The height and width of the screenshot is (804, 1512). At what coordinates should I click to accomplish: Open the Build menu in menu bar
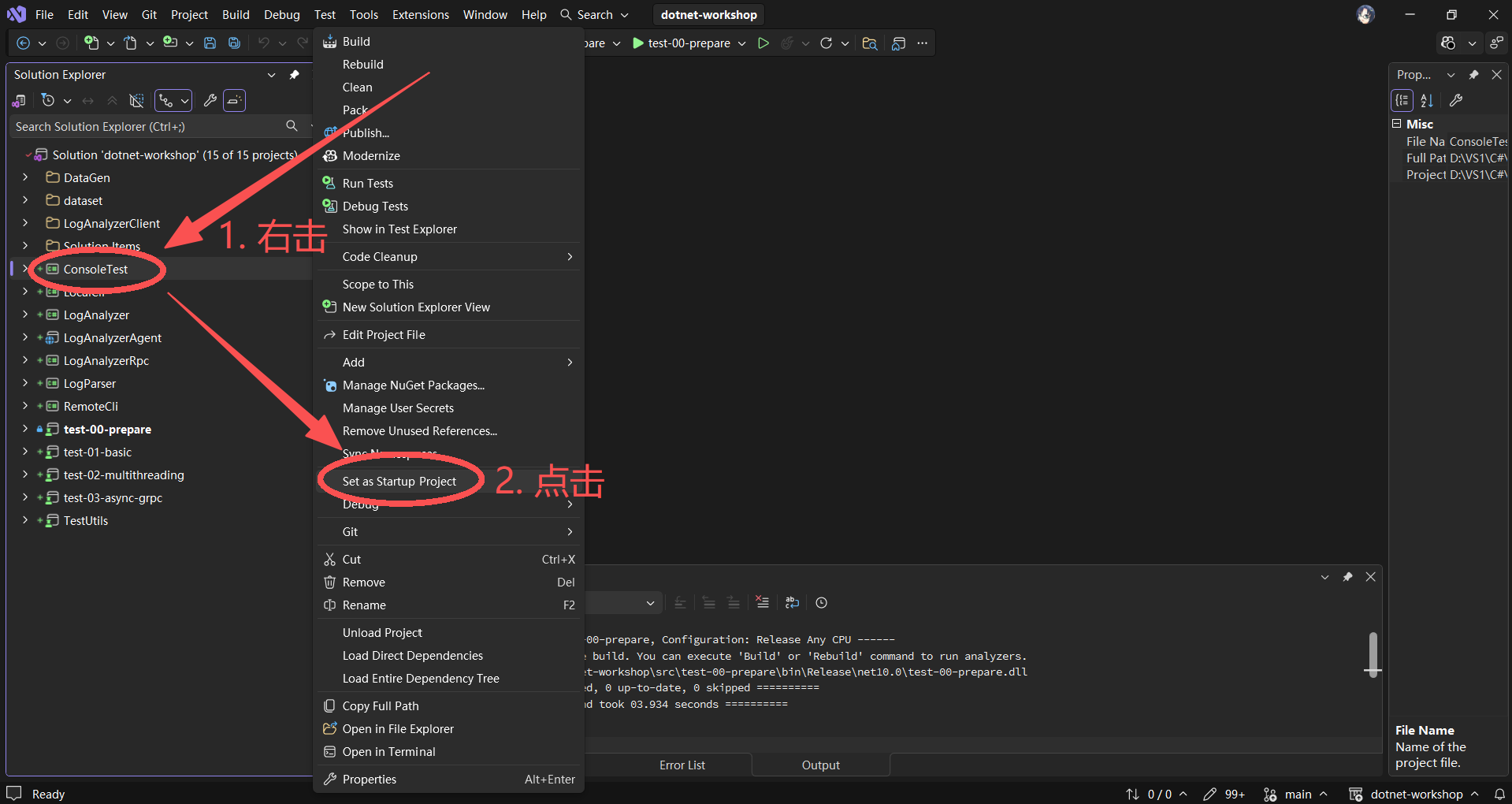point(236,14)
